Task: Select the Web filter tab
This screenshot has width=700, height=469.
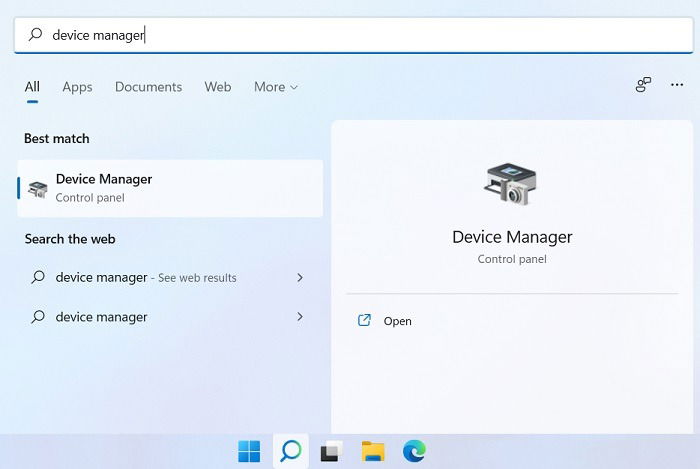Action: 218,87
